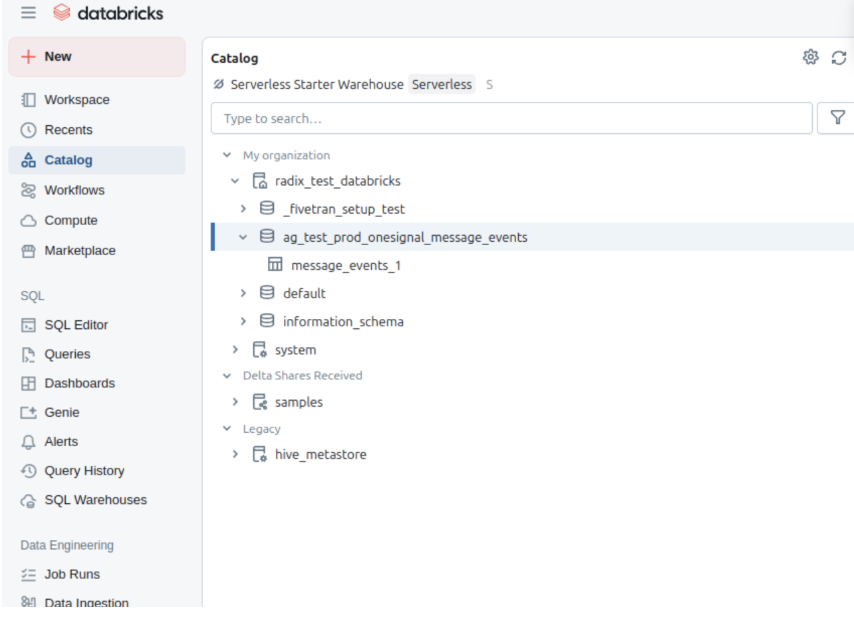Viewport: 854px width, 618px height.
Task: Click the Job Runs list icon
Action: tap(28, 574)
